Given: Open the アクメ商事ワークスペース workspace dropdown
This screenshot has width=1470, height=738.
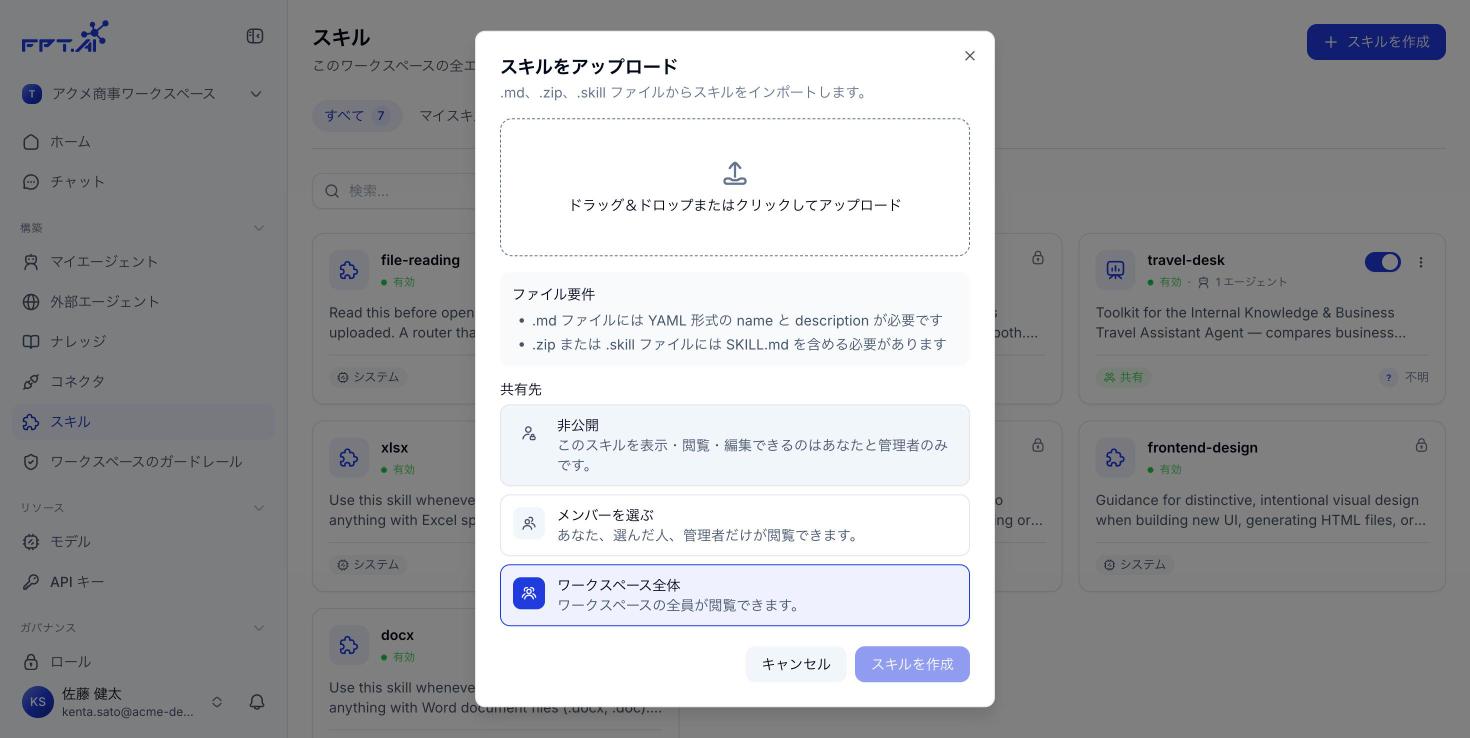Looking at the screenshot, I should click(143, 93).
